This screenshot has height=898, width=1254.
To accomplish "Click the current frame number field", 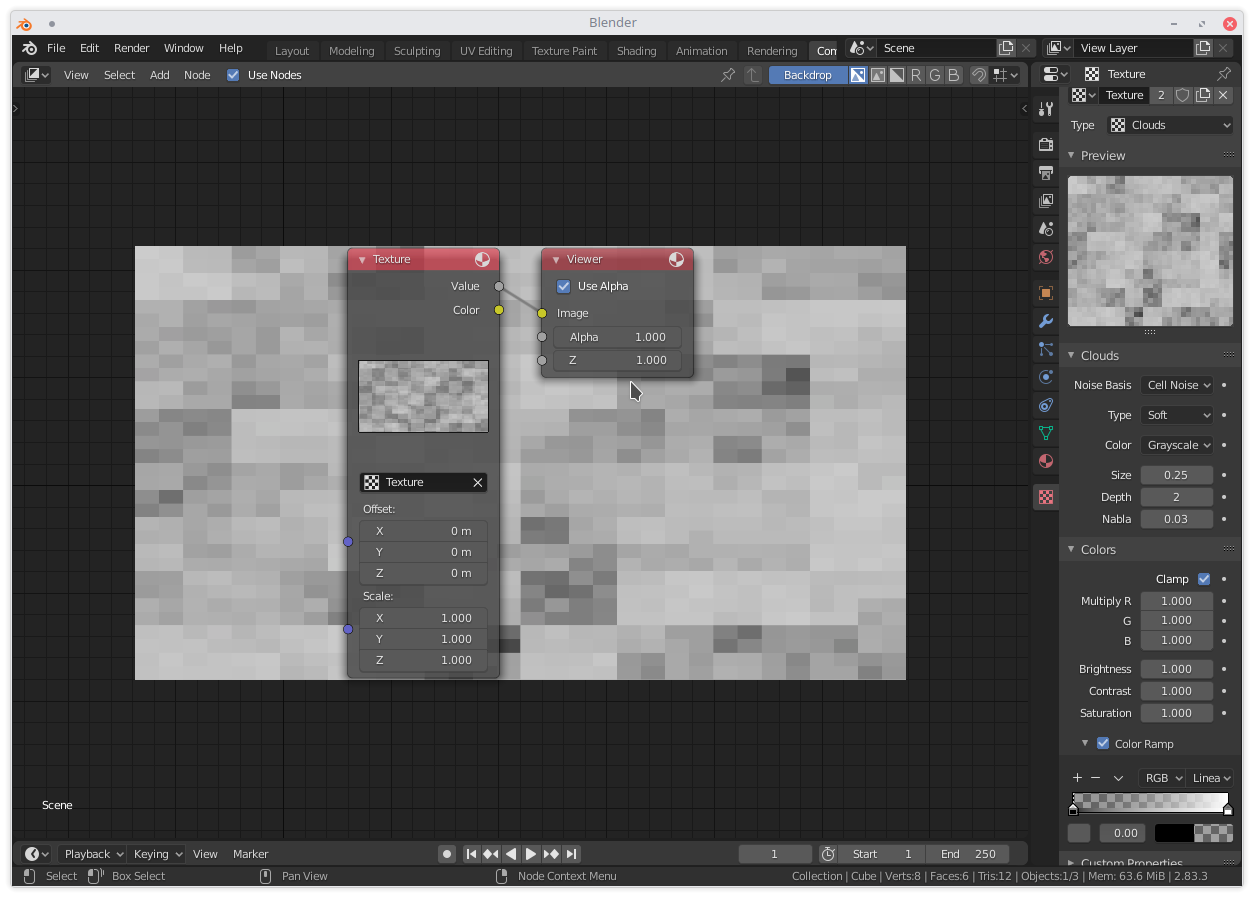I will pos(775,854).
